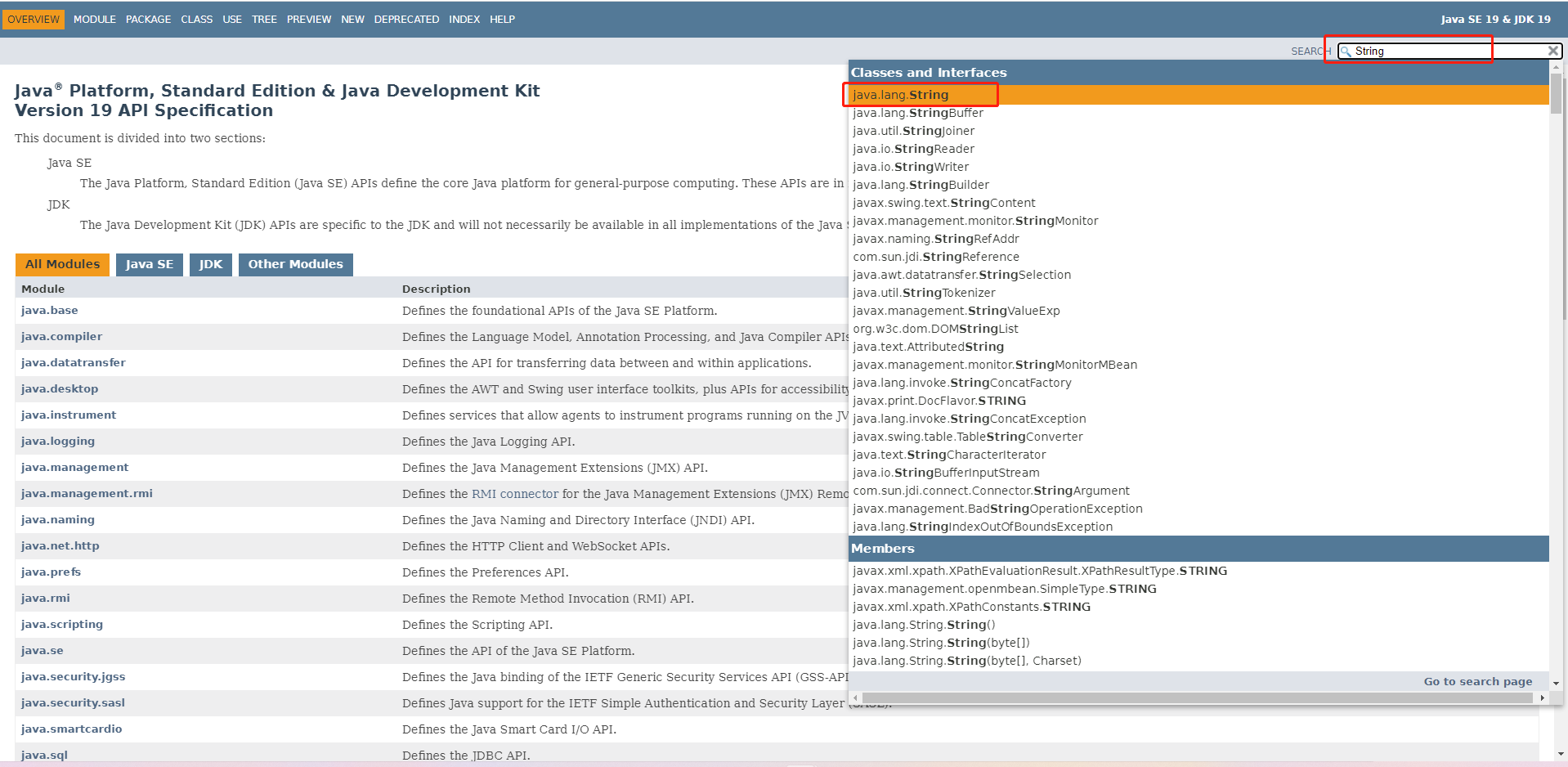Open the DEPRECATED navigation item

(x=406, y=20)
